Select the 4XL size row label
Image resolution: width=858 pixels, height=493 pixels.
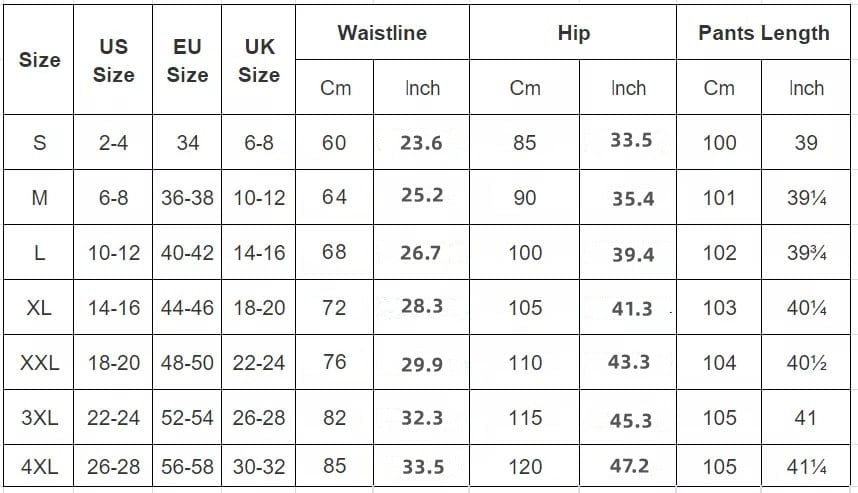click(39, 467)
